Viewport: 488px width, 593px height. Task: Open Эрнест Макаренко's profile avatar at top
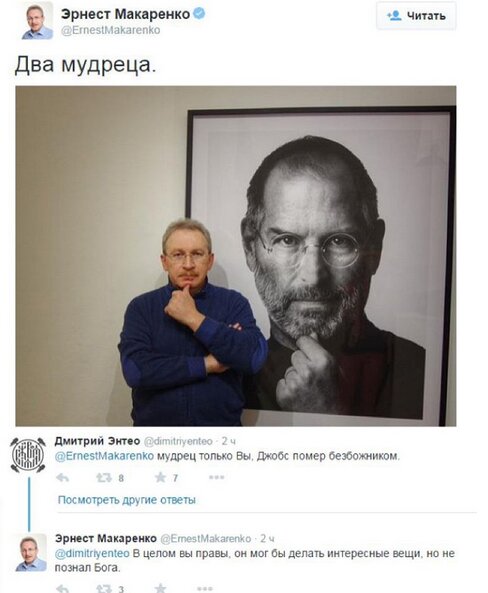[37, 22]
